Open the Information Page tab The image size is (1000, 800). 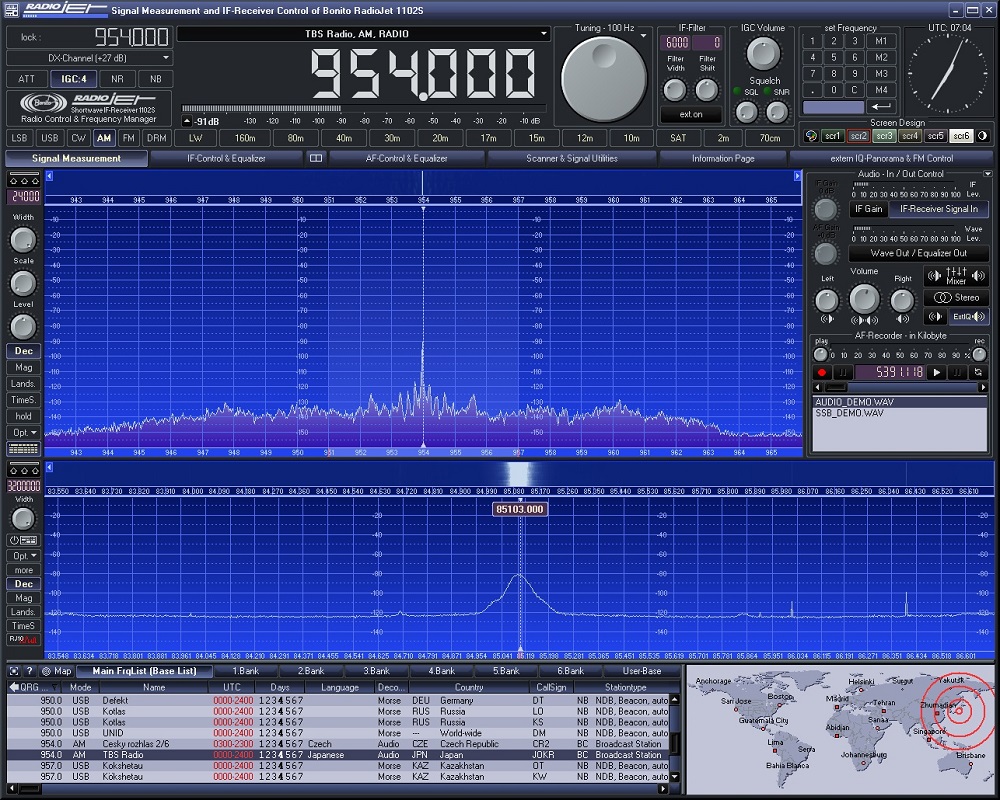coord(723,158)
